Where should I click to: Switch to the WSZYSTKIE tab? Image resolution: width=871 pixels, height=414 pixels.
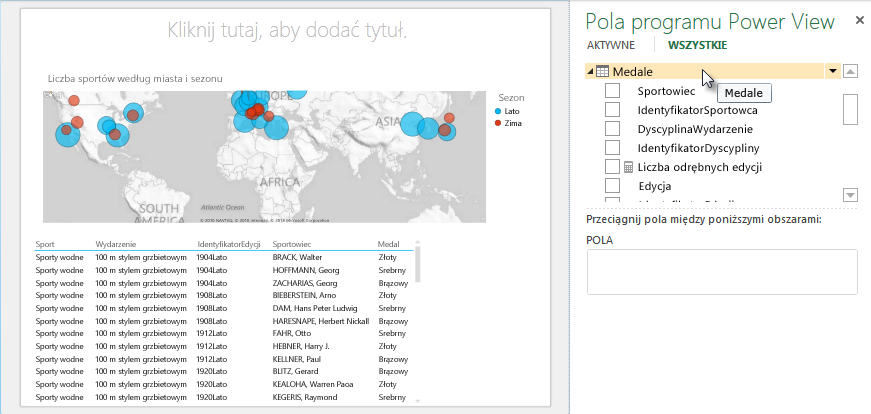click(x=697, y=46)
